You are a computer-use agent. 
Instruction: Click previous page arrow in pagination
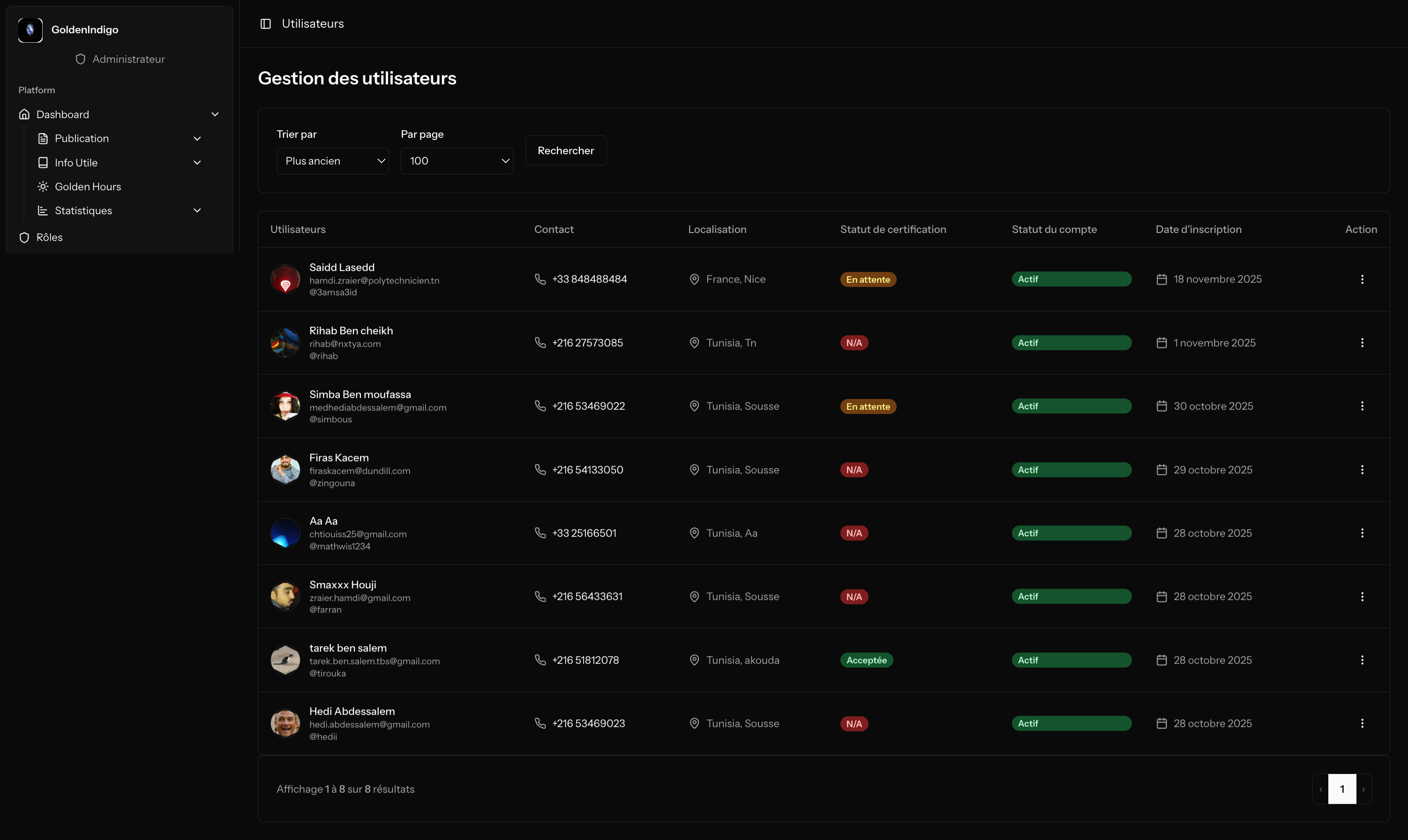(1320, 789)
